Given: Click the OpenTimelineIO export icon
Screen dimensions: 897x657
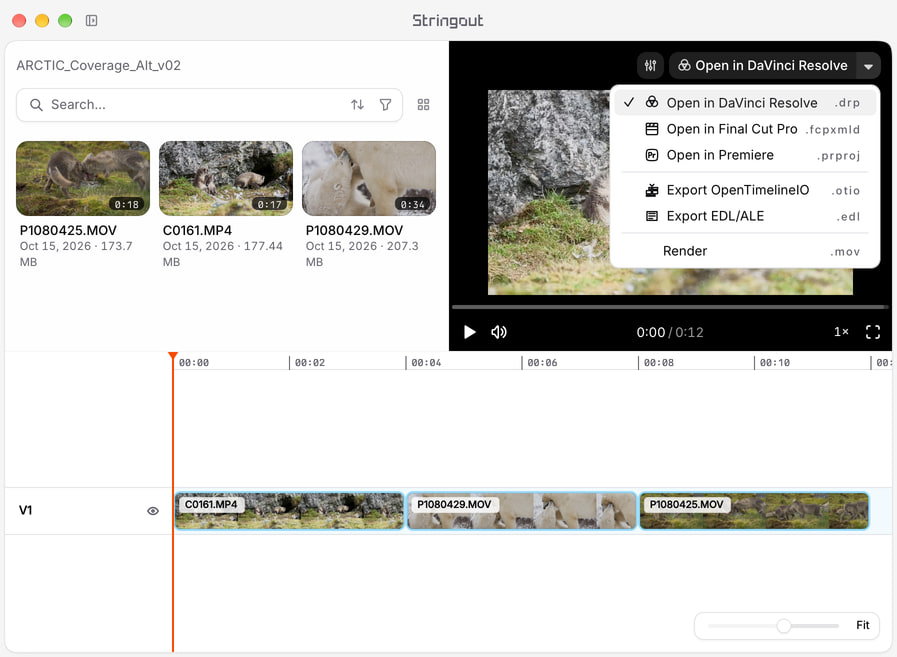Looking at the screenshot, I should (x=652, y=190).
